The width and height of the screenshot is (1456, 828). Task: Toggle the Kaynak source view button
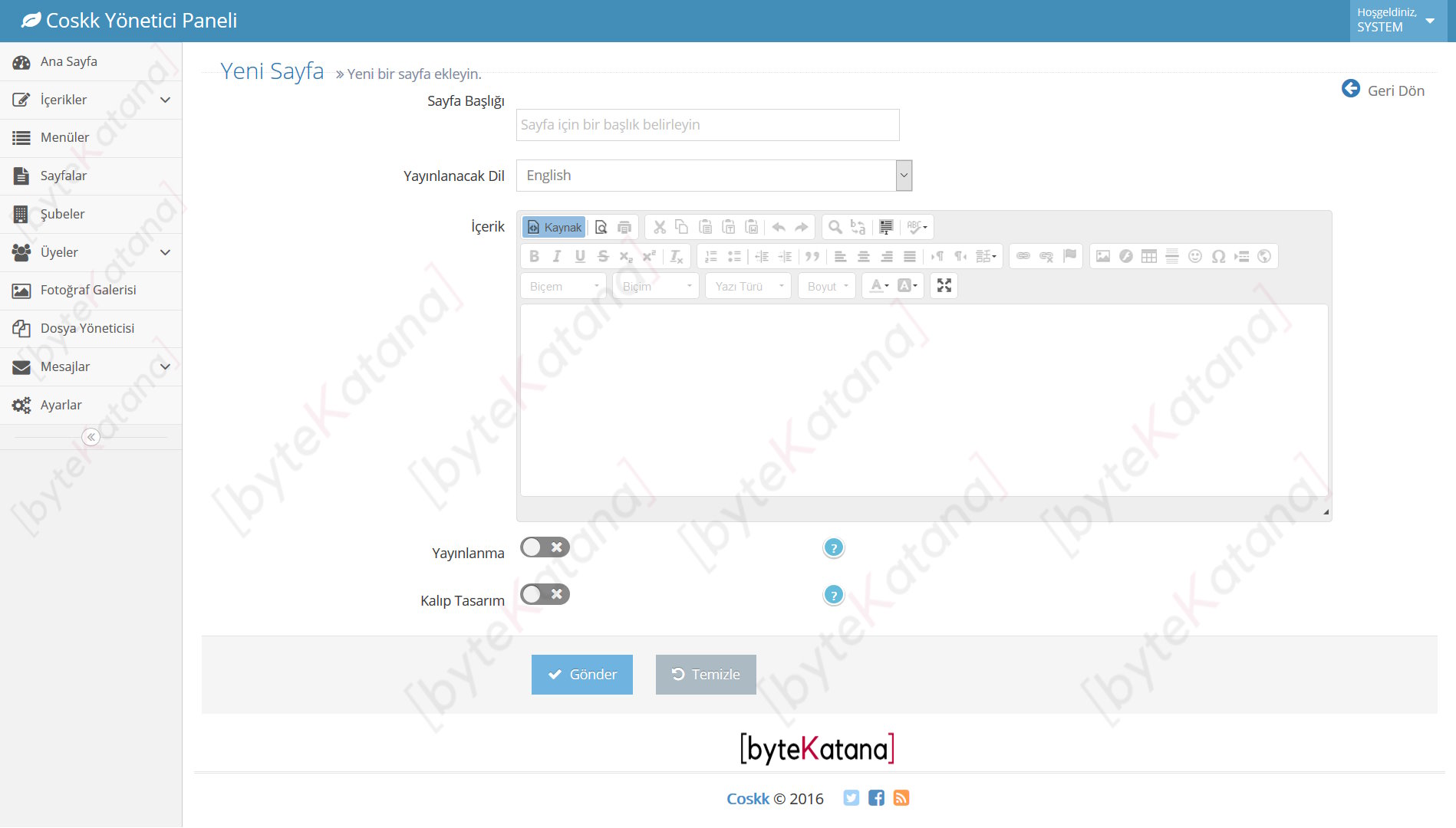[555, 228]
